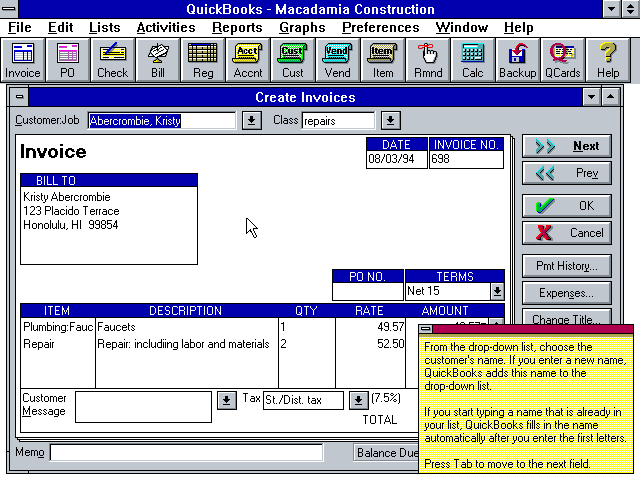Open the yellow QCard window control box
The width and height of the screenshot is (640, 480).
pyautogui.click(x=426, y=329)
